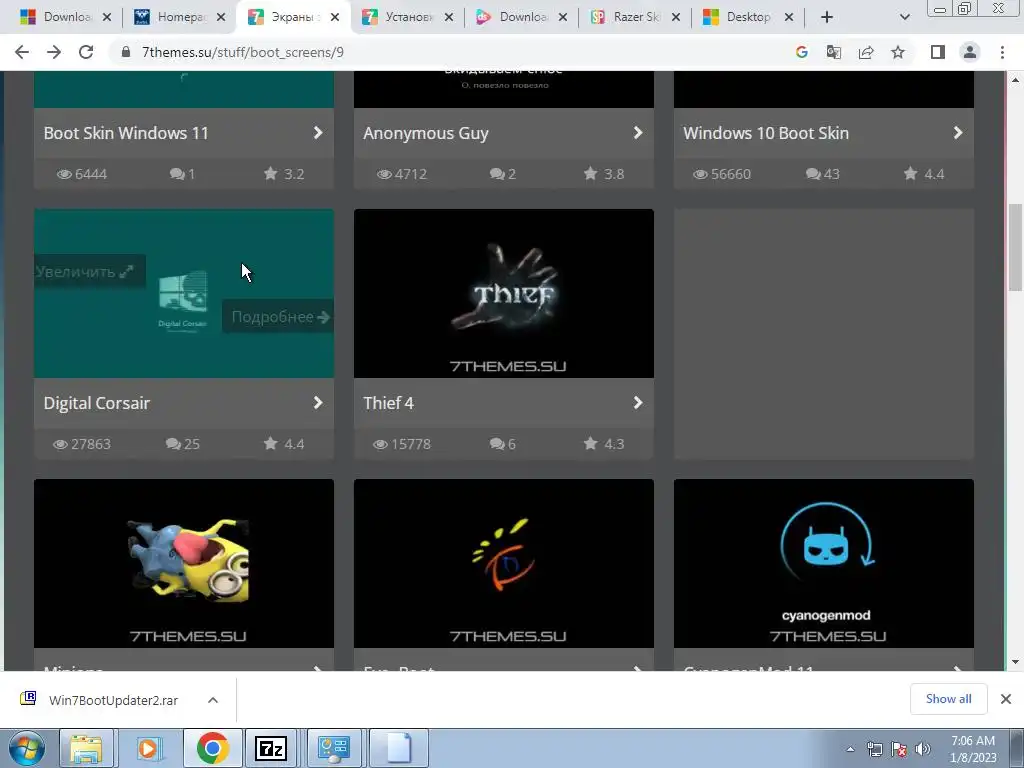Switch to the second Download tab
This screenshot has width=1024, height=768.
[x=522, y=17]
